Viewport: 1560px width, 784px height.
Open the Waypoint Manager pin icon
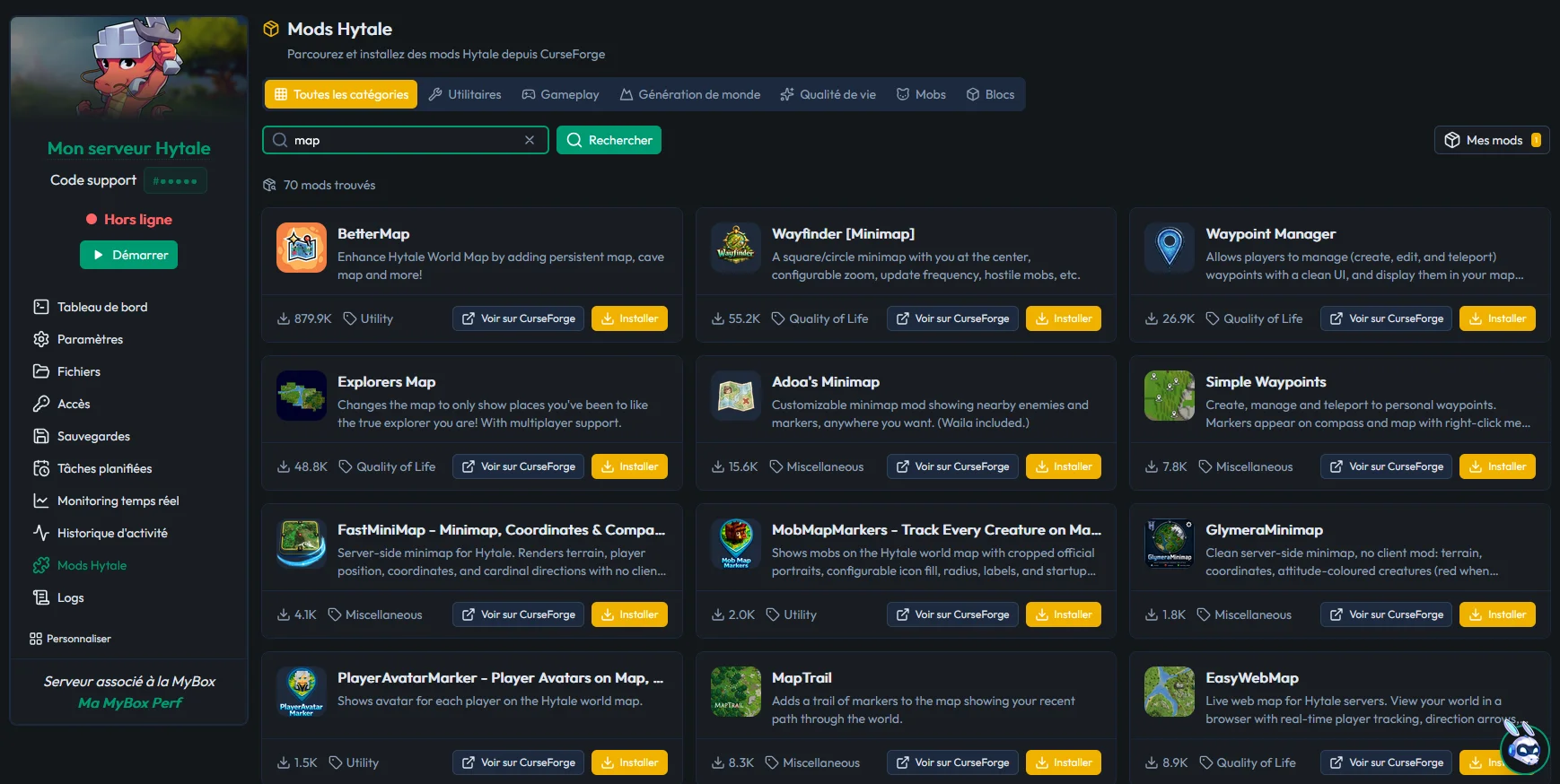click(x=1170, y=248)
